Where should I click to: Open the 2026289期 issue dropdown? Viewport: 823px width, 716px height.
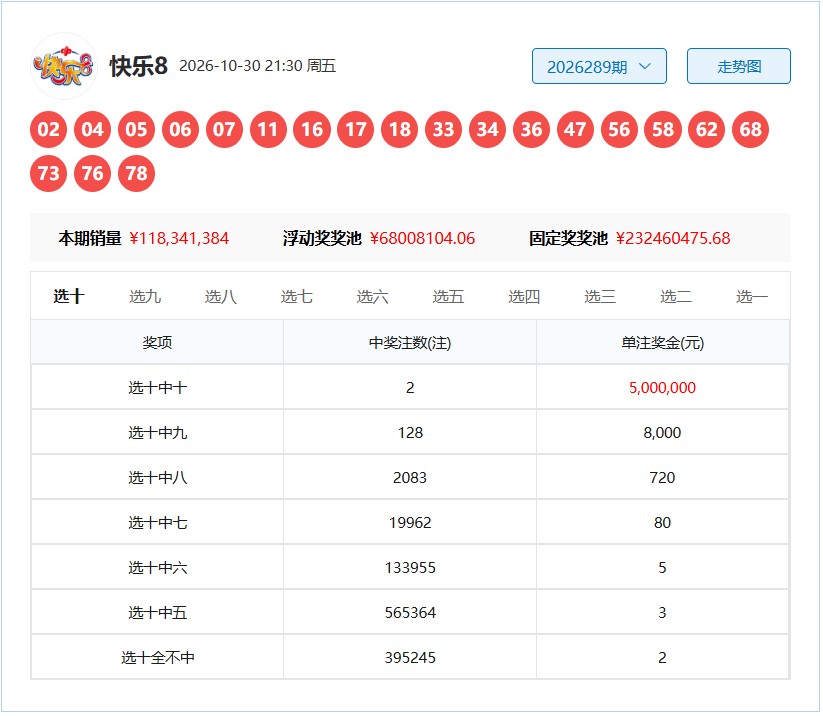pyautogui.click(x=599, y=66)
